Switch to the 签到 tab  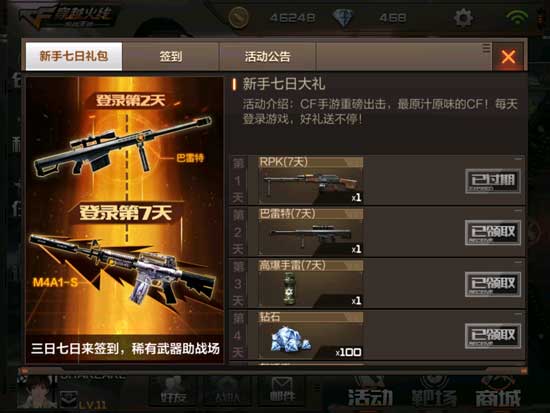coord(170,56)
